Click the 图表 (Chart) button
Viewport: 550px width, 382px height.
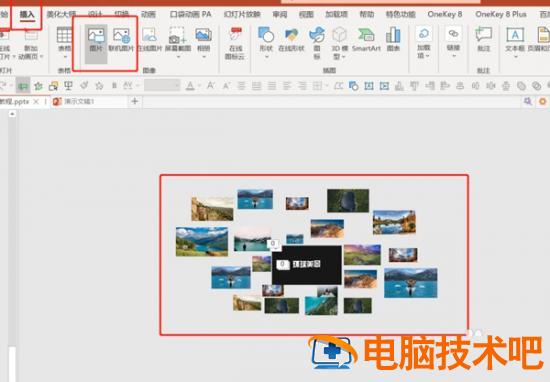(x=393, y=40)
